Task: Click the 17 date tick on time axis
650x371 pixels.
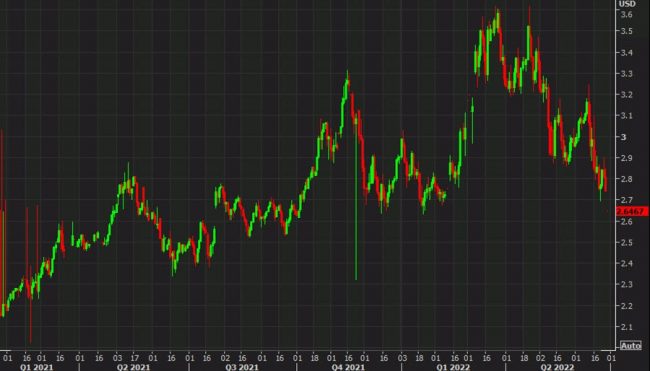Action: tap(135, 358)
